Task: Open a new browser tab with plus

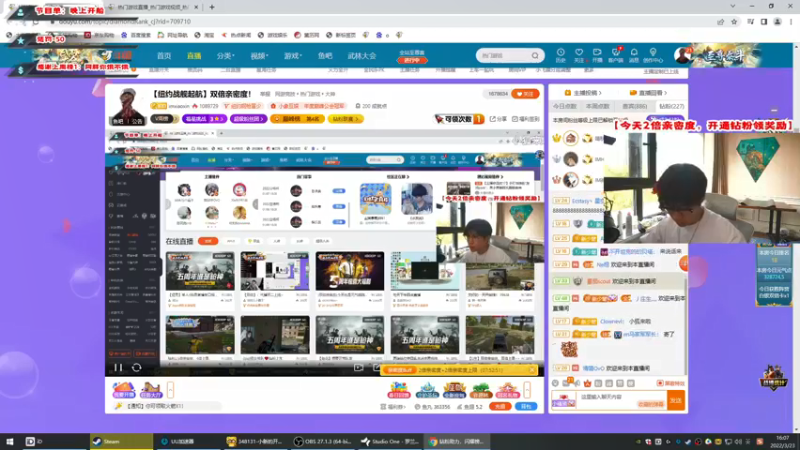Action: pos(212,7)
